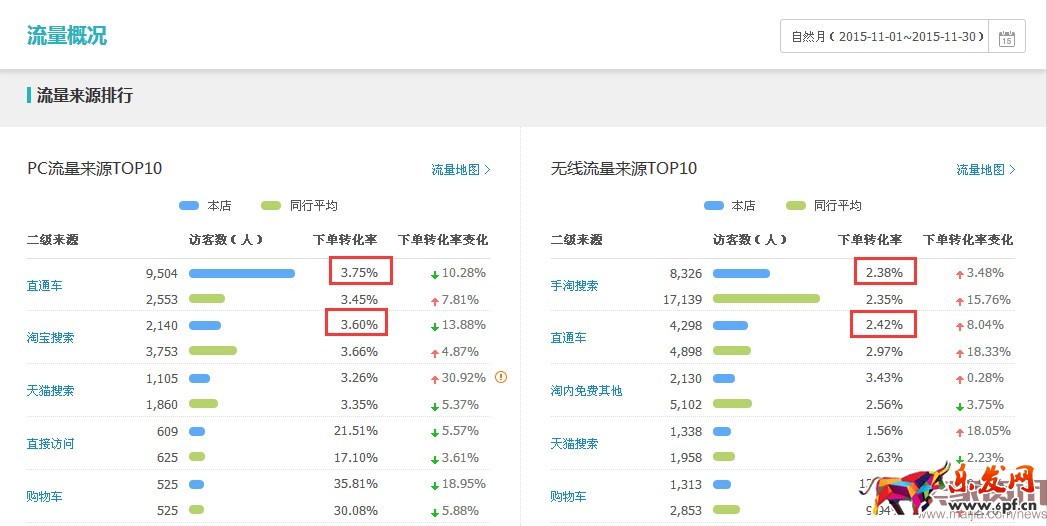Toggle the blue 本店 legend in the 无线 panel

pos(728,206)
